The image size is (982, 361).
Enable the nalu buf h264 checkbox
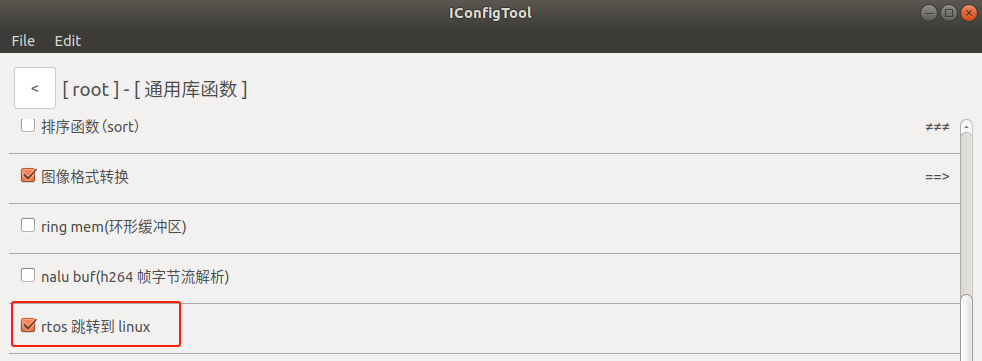[x=28, y=276]
